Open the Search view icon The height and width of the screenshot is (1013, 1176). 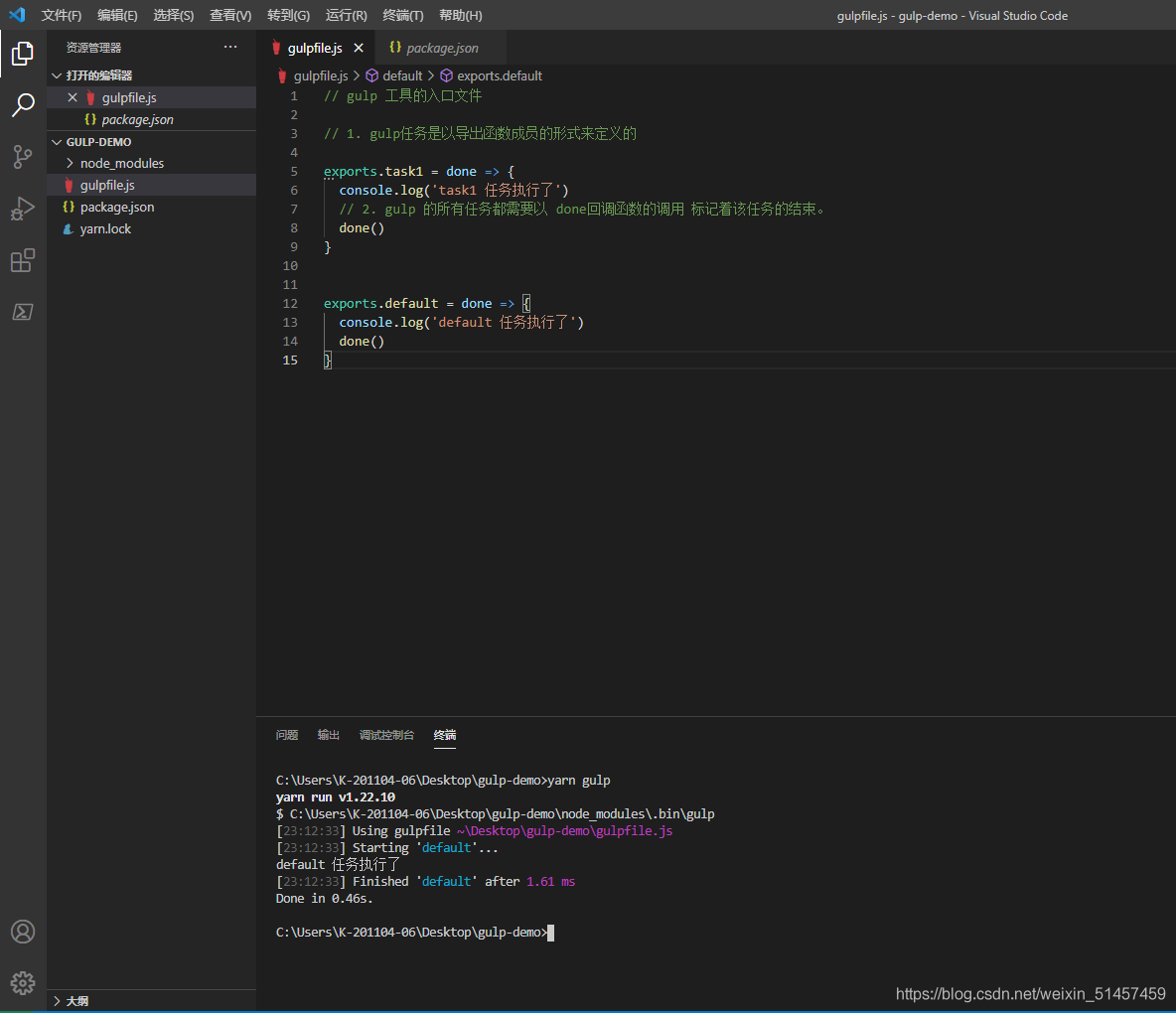click(x=23, y=105)
